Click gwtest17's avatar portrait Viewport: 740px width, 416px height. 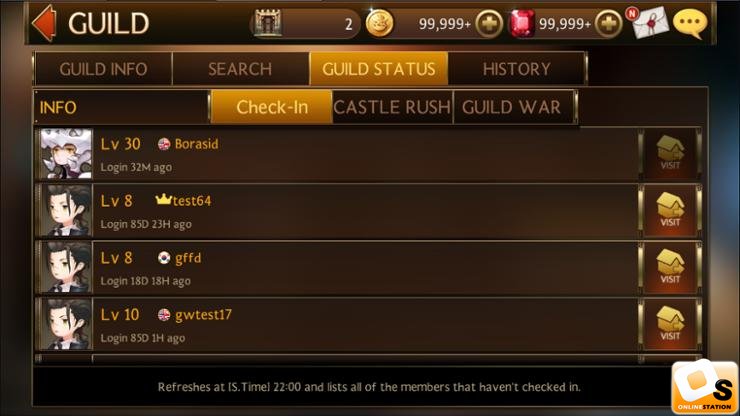(x=66, y=324)
